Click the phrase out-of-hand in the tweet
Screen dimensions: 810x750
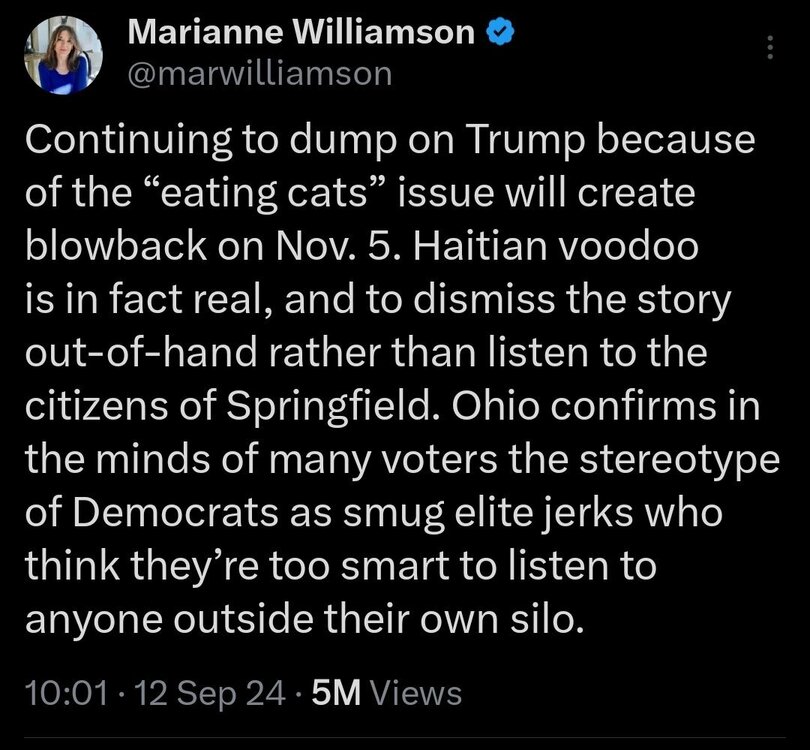141,353
